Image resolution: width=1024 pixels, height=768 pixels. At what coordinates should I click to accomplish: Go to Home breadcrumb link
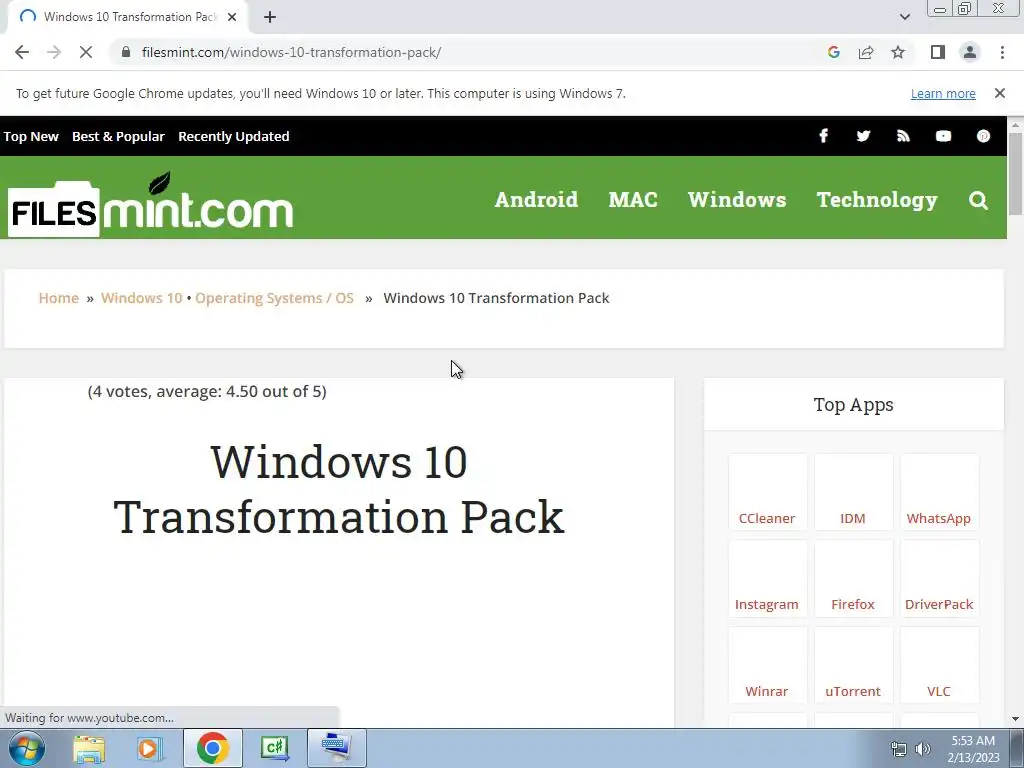click(x=58, y=298)
